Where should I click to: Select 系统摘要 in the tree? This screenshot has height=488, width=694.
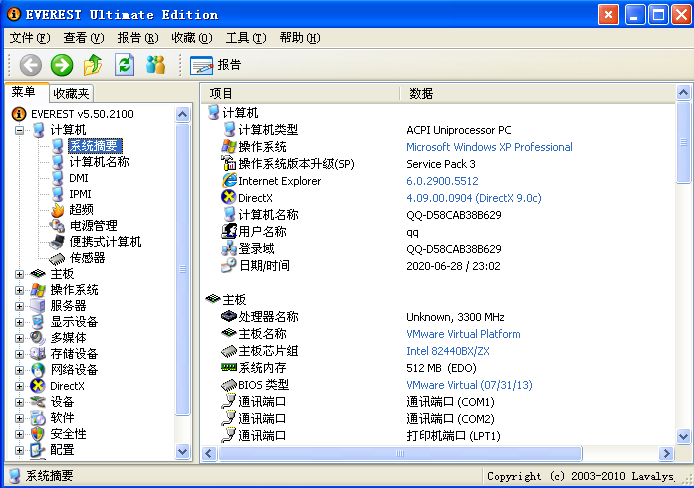click(x=95, y=146)
